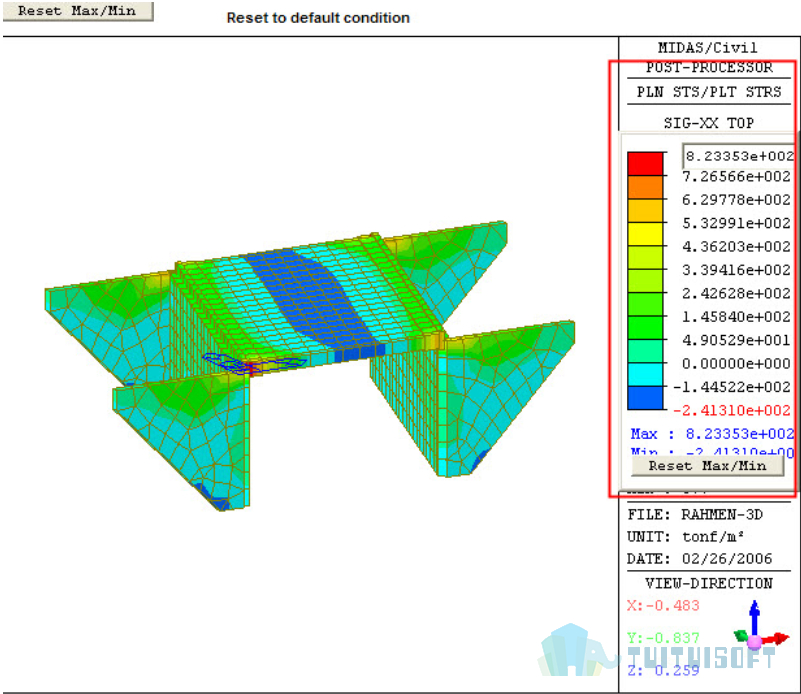The width and height of the screenshot is (801, 694).
Task: Click the dark blue stress zone on the deck slab
Action: (312, 299)
